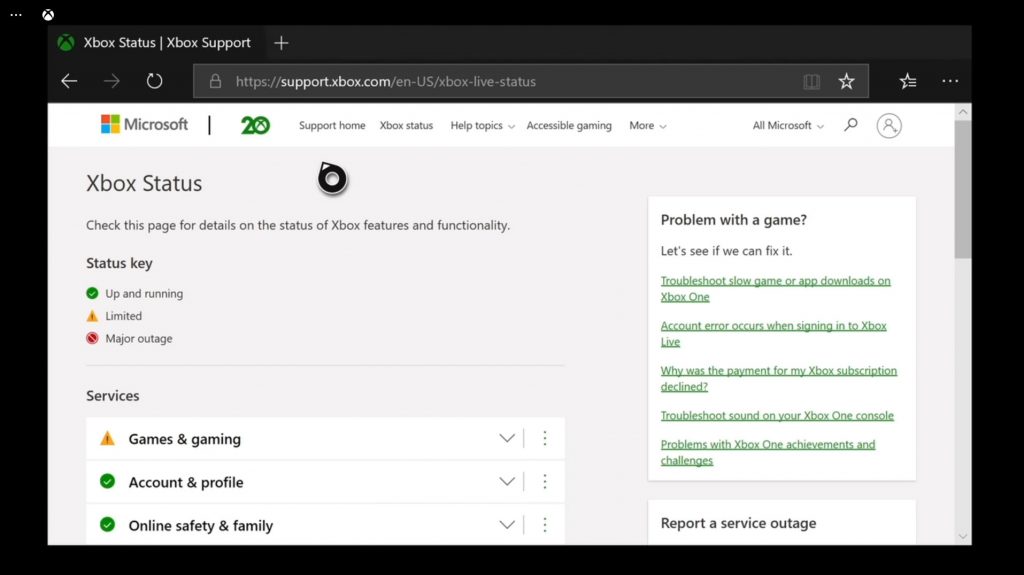Click the Microsoft logo

point(144,124)
